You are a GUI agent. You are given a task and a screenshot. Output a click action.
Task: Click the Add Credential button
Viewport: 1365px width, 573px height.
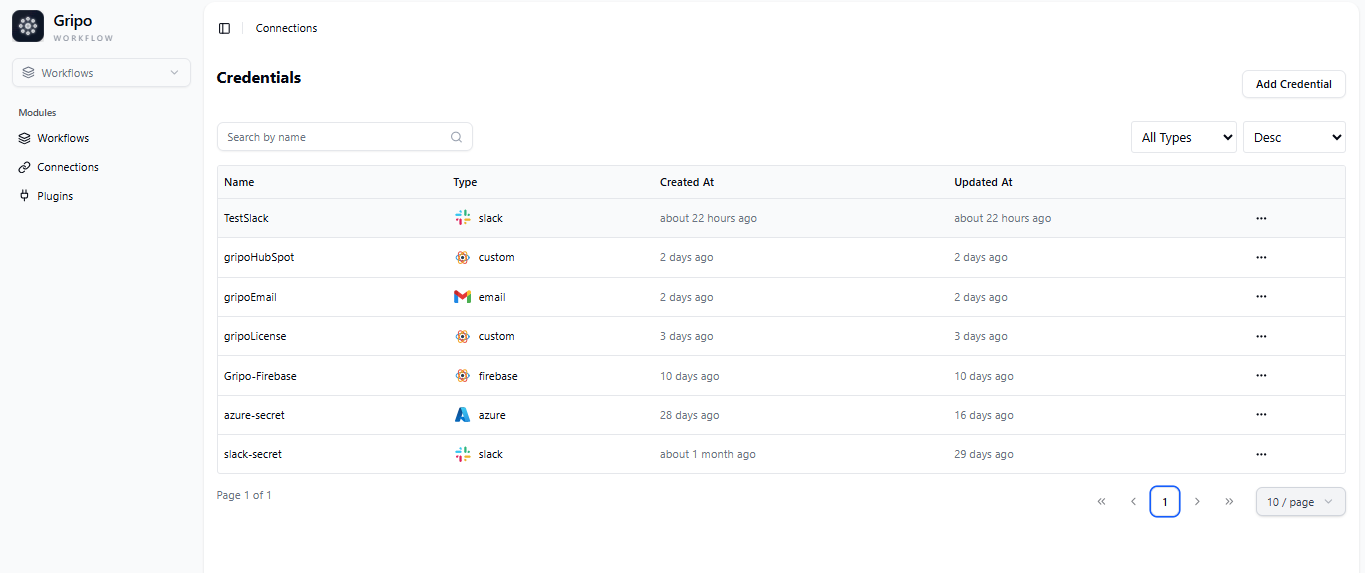coord(1293,84)
